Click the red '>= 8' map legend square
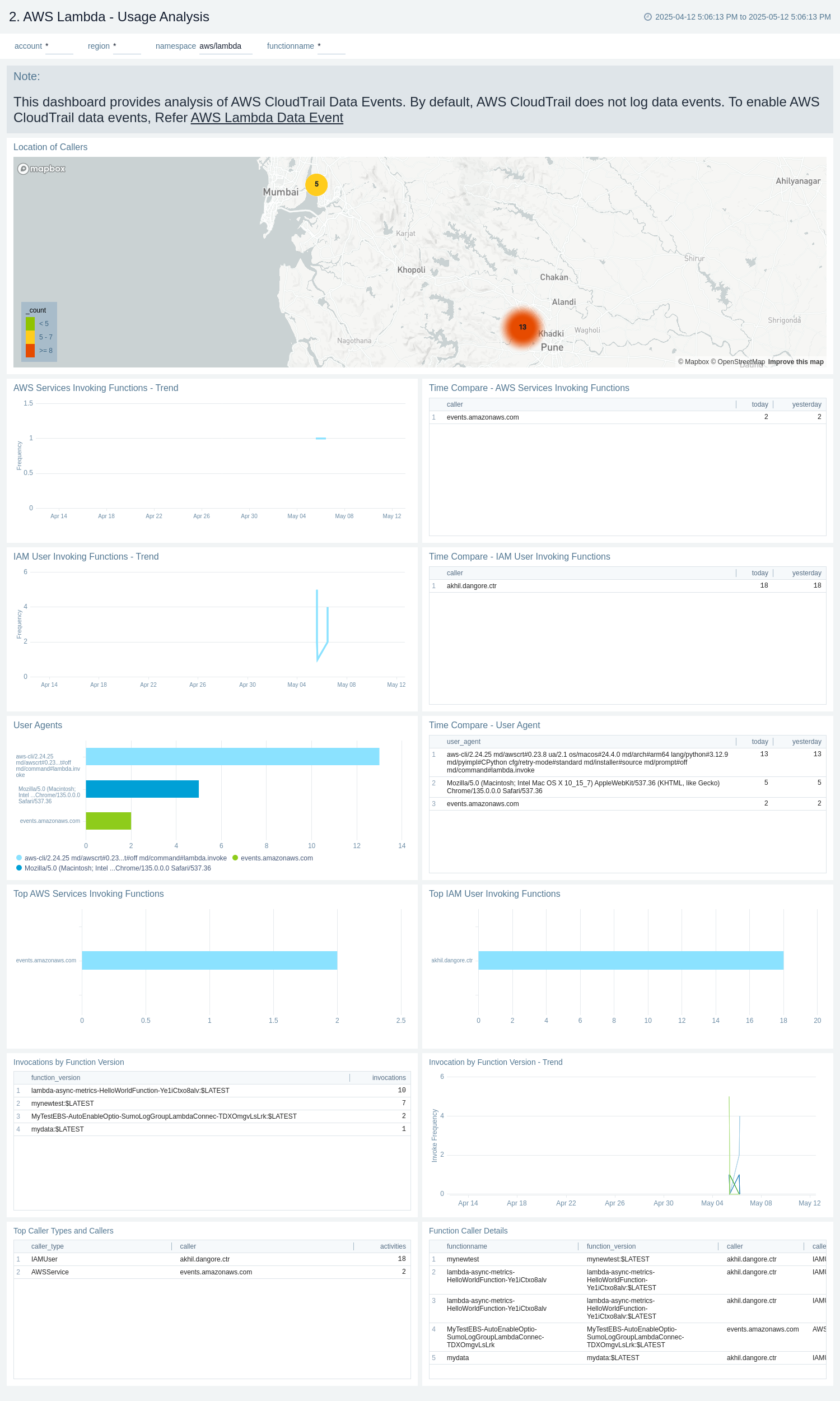This screenshot has height=1401, width=840. click(x=30, y=351)
